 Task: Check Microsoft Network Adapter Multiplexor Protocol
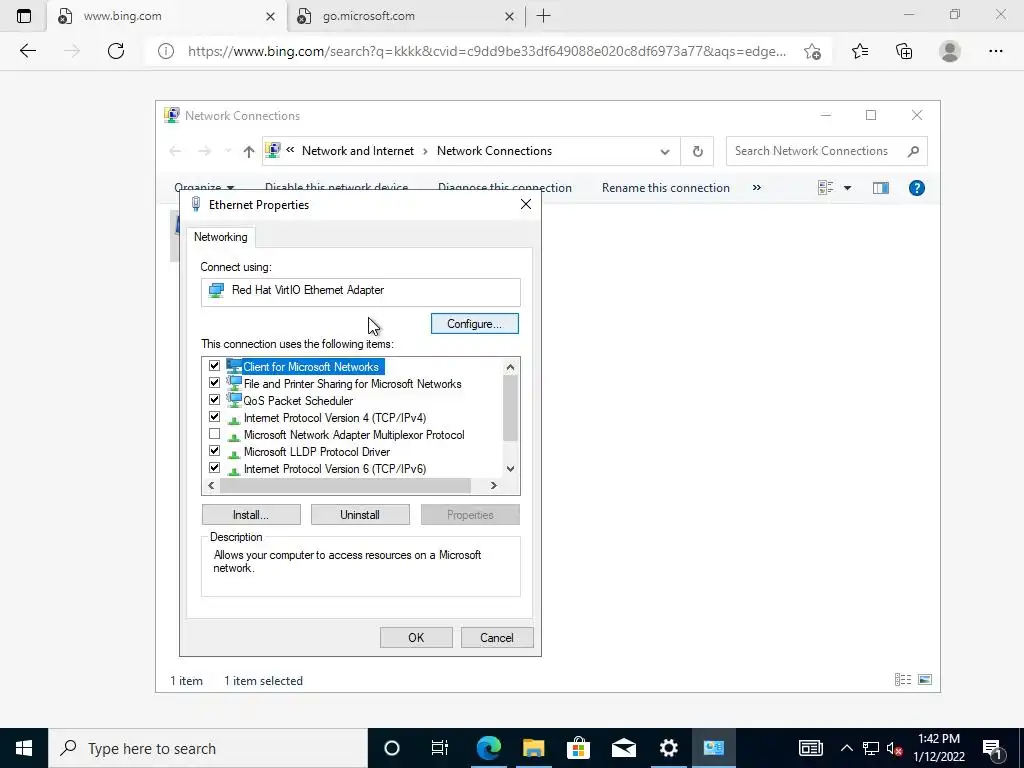[x=214, y=434]
